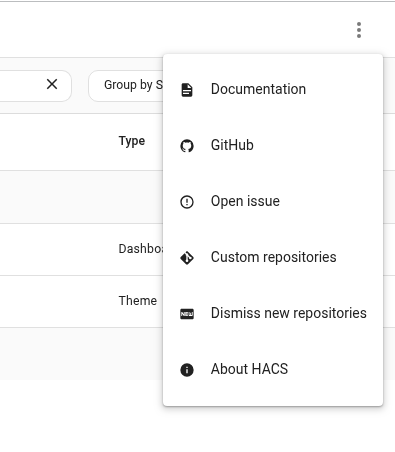This screenshot has width=395, height=452.
Task: Click the About HACS info icon
Action: click(x=187, y=370)
